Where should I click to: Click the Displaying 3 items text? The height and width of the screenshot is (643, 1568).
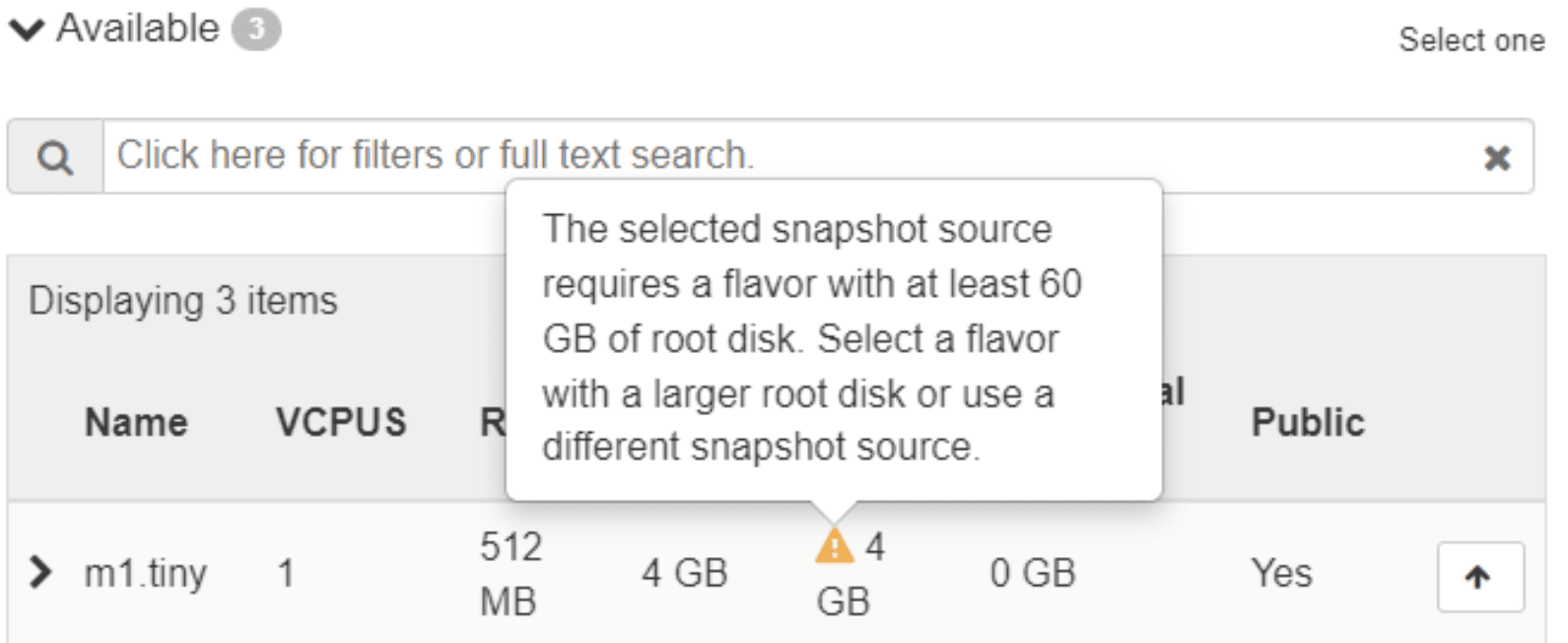[x=183, y=301]
